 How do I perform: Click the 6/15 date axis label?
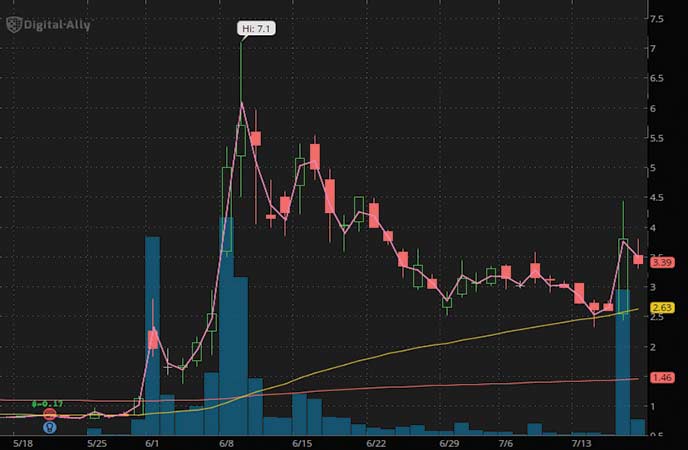tap(302, 443)
